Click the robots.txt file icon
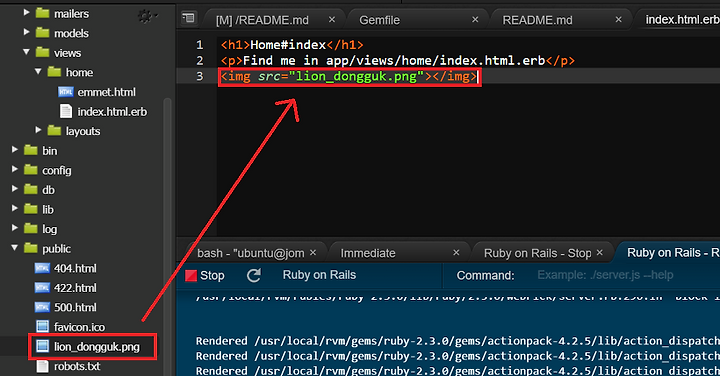 (x=42, y=366)
